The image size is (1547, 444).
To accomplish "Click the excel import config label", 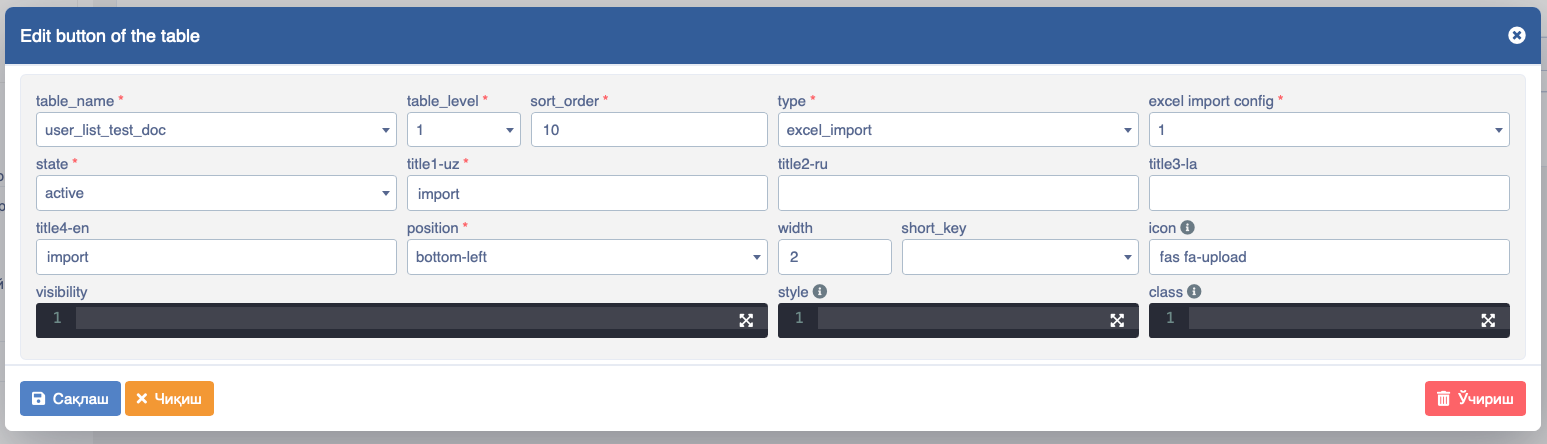I will point(1211,100).
